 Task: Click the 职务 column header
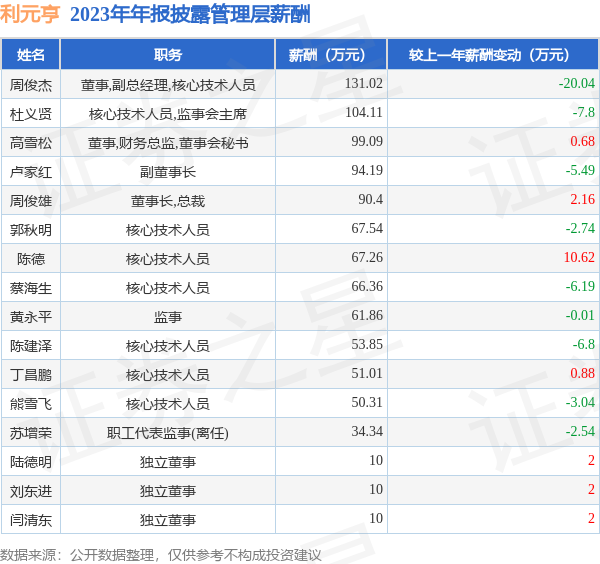point(168,55)
